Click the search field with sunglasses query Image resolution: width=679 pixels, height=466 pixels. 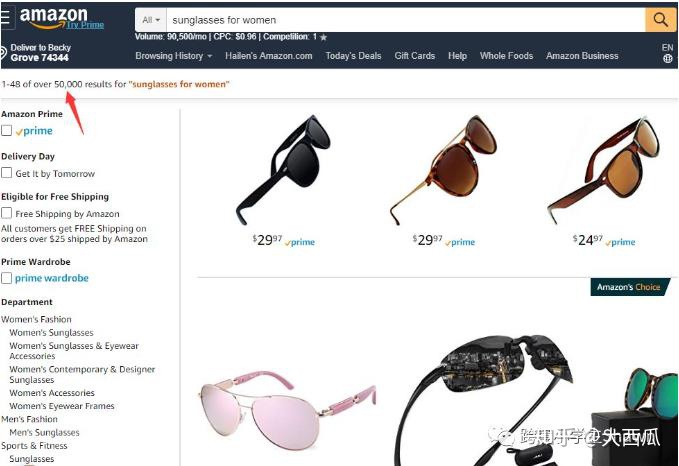click(406, 20)
